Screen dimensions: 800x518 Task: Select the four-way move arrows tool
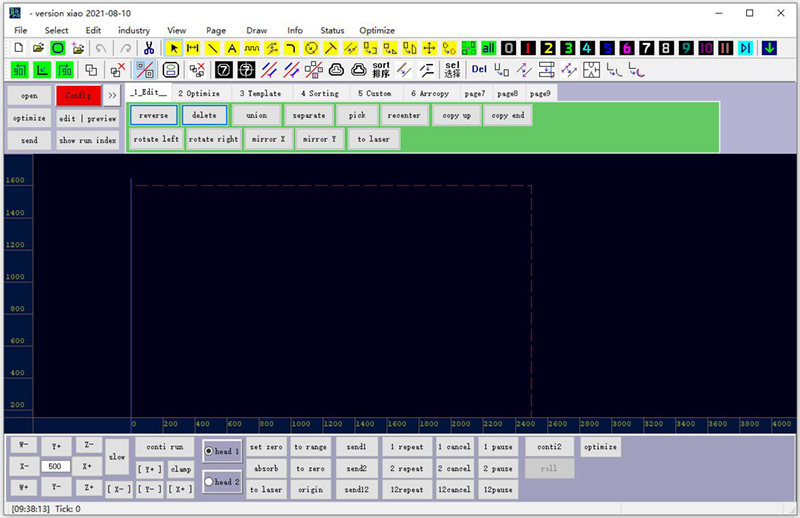430,48
